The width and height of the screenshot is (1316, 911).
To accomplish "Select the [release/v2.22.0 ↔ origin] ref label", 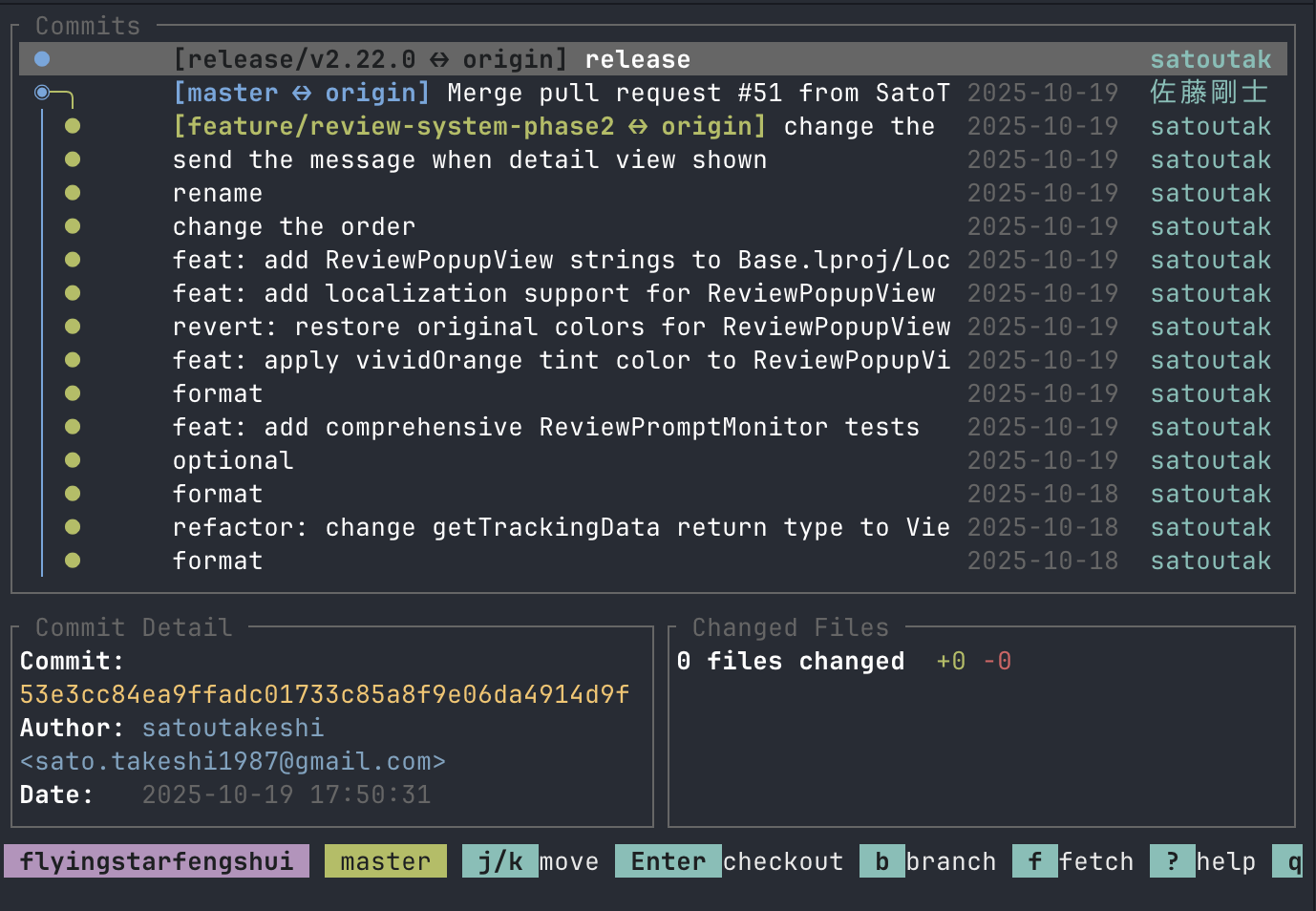I will pos(371,59).
